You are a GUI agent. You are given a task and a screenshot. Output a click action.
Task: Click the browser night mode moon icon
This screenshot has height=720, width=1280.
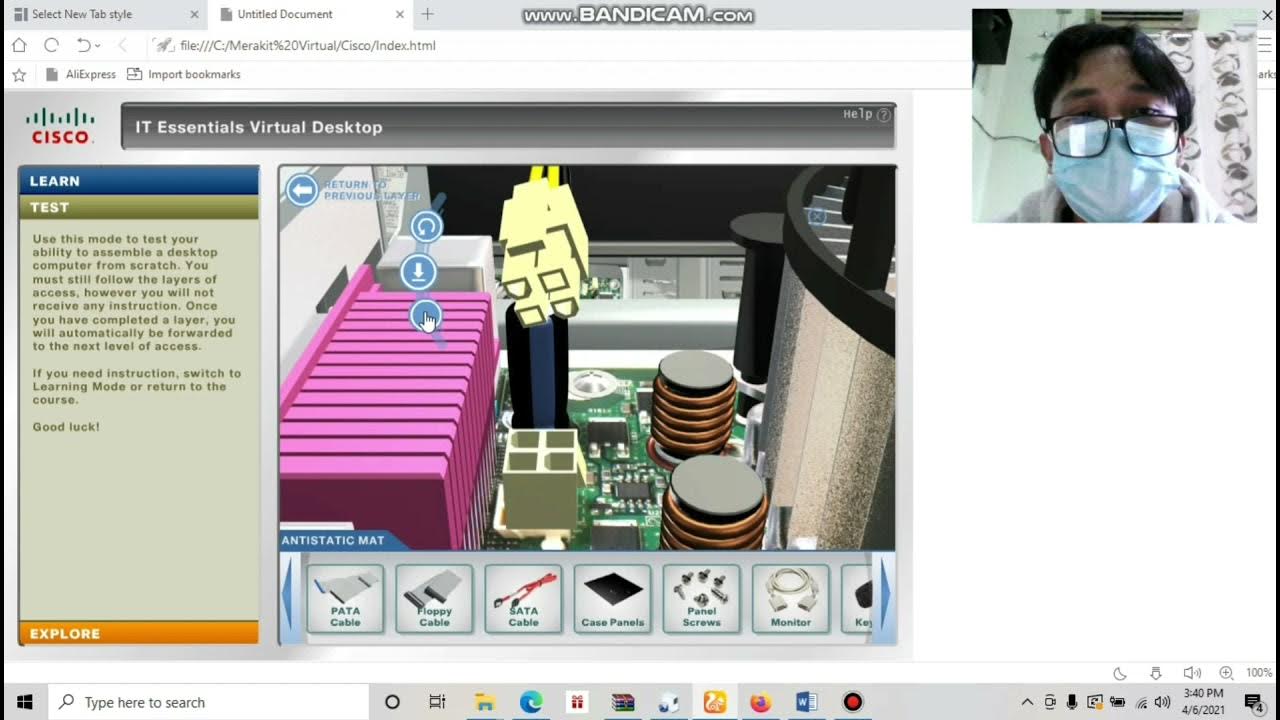click(1120, 673)
